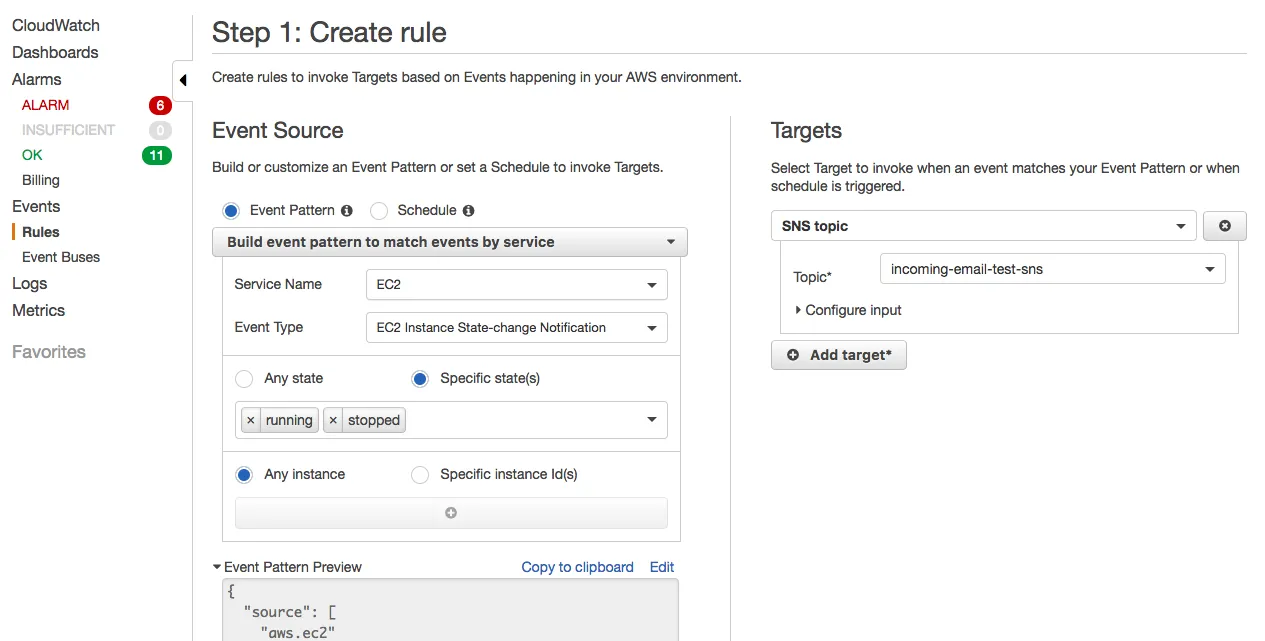Choose the 'Any state' option

244,379
